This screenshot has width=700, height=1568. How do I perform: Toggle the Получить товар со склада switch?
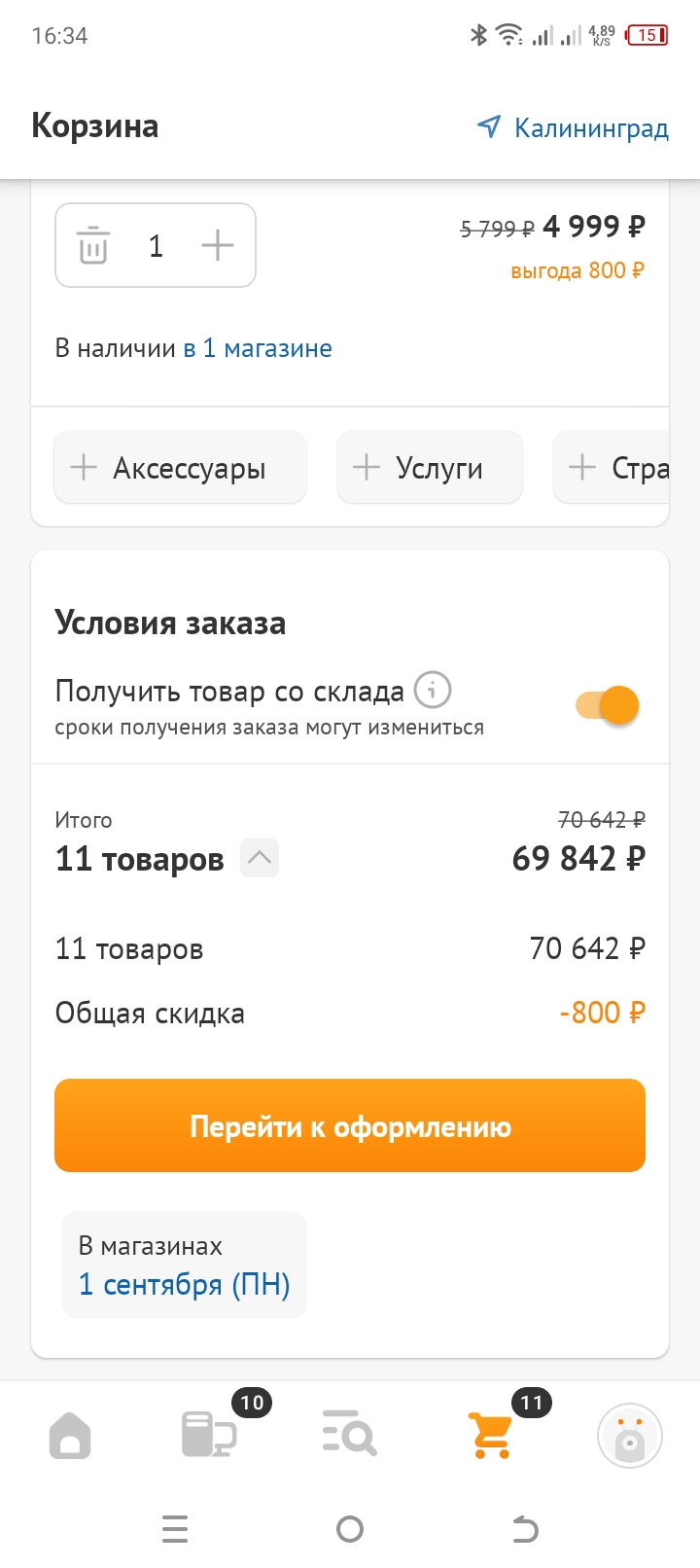tap(608, 705)
